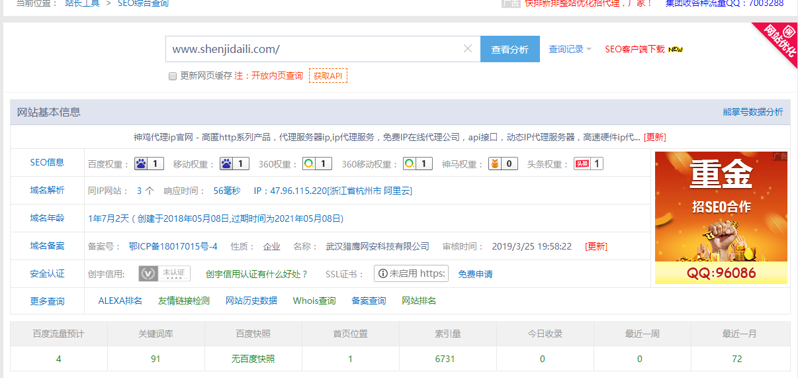Screen dimensions: 798x378
Task: Open the 网站历史数据 link
Action: (251, 301)
